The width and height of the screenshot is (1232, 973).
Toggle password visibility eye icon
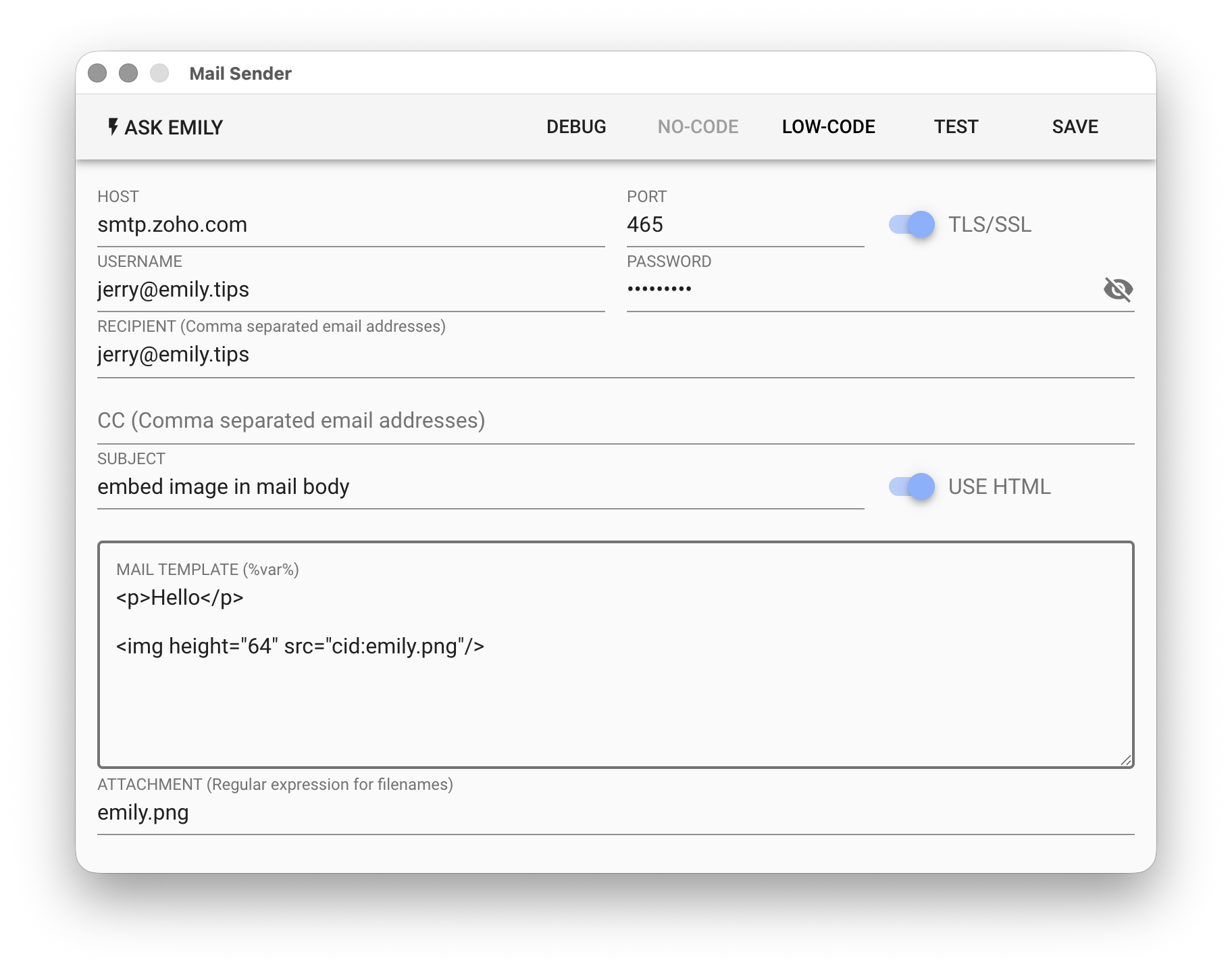coord(1118,289)
